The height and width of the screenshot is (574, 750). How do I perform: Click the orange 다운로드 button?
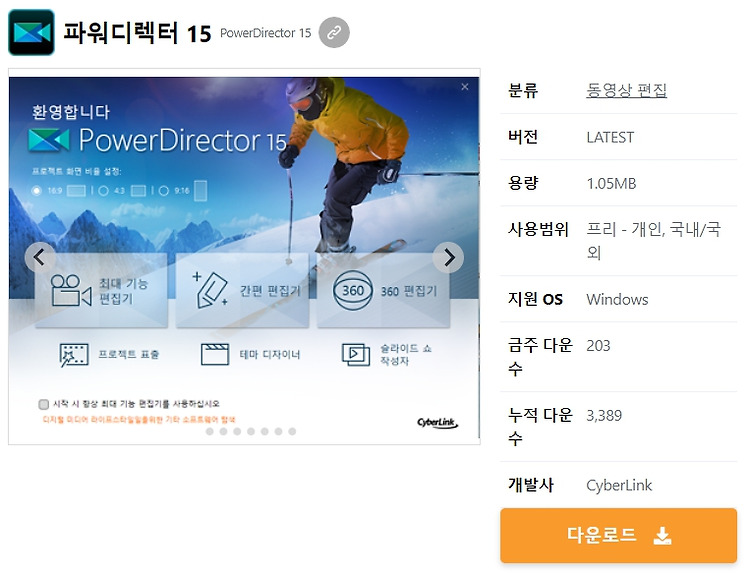(x=618, y=535)
